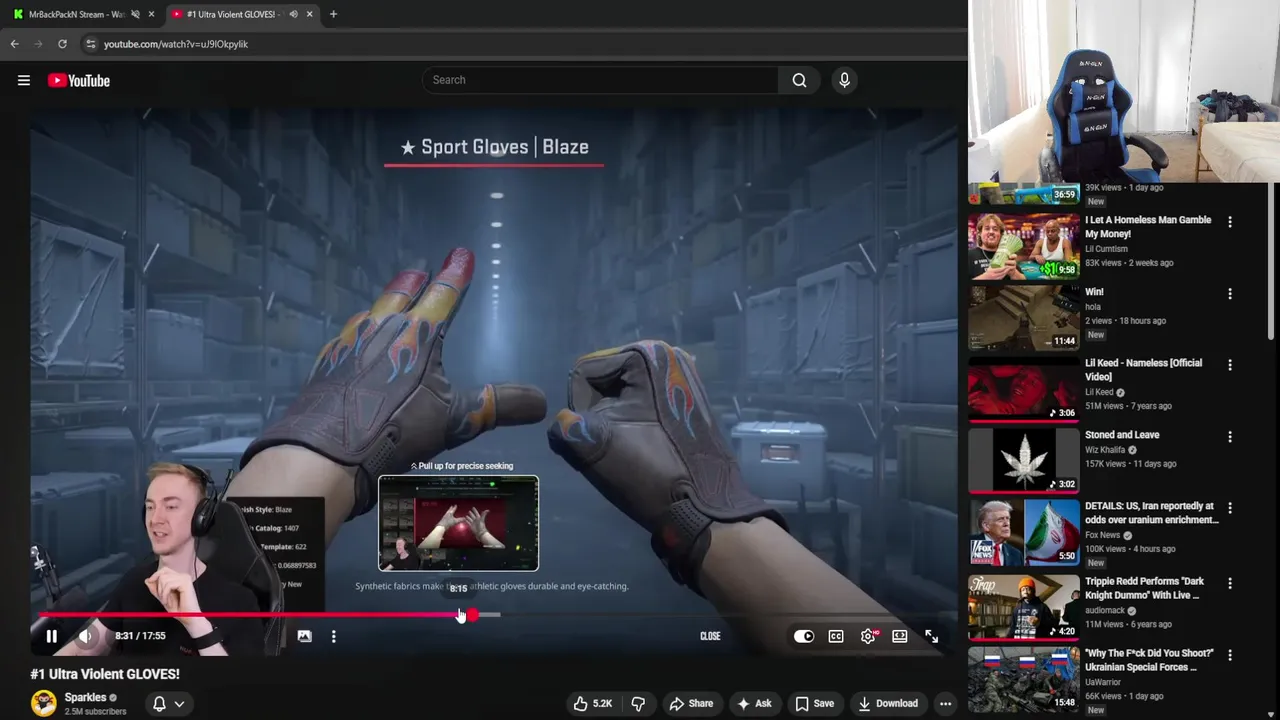Open the Fox News DETAILS video title
Screen dimensions: 1280x720
[x=1152, y=513]
